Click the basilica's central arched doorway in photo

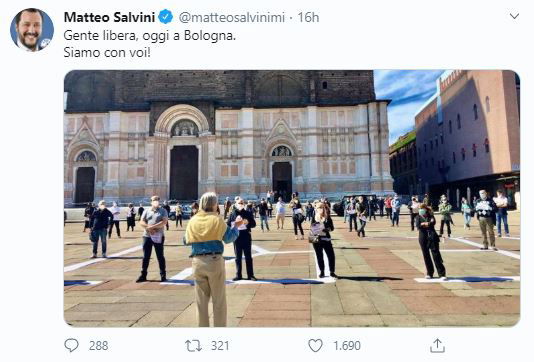click(x=184, y=173)
